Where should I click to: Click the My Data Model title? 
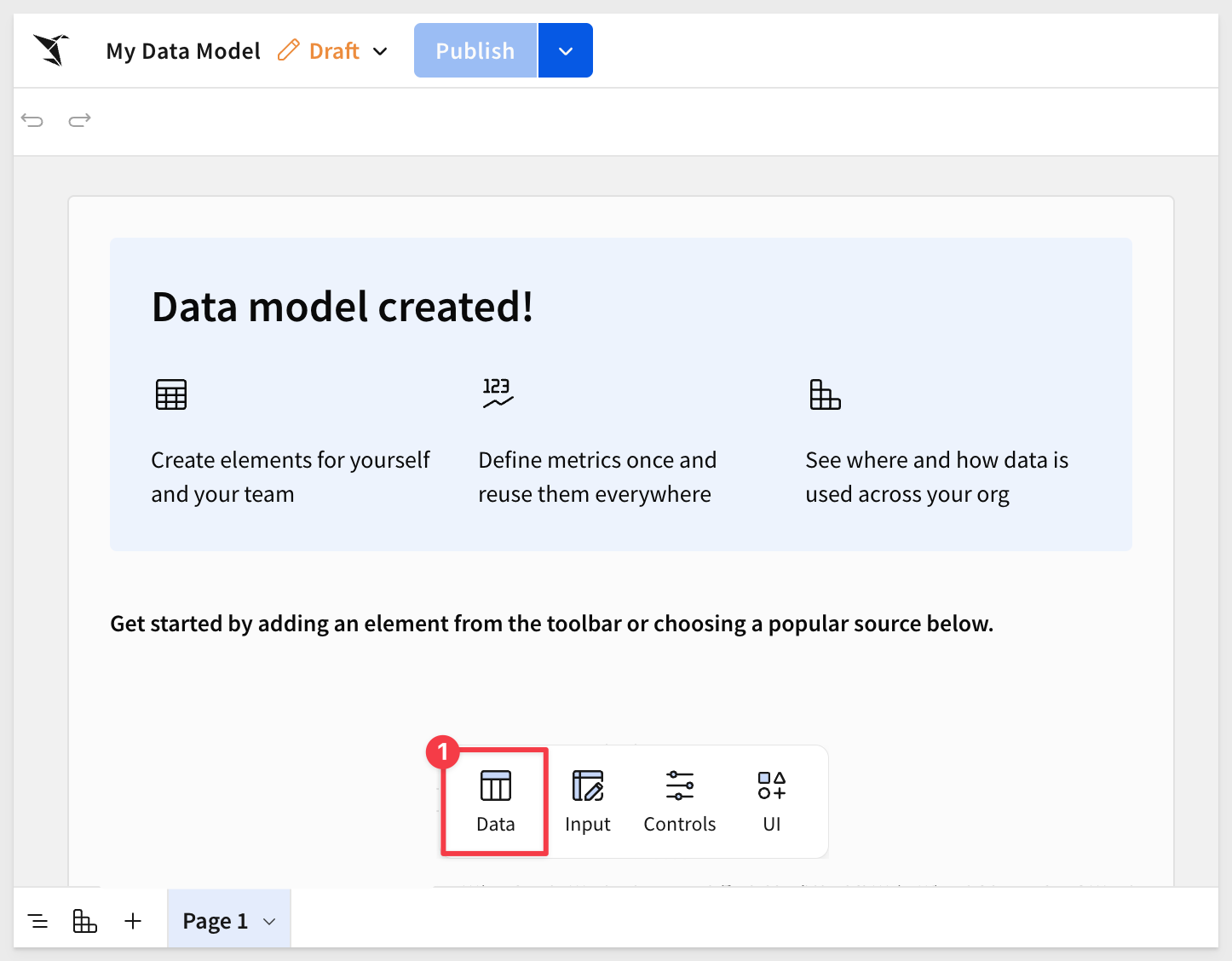(183, 51)
